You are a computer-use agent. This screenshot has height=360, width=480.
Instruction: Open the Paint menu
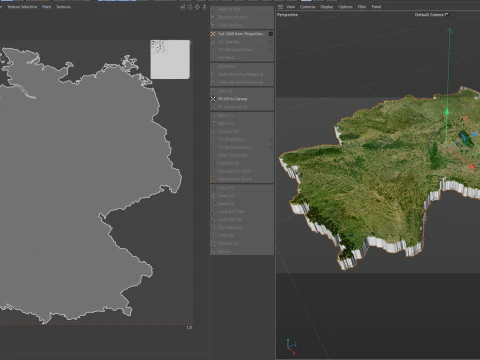tap(46, 7)
